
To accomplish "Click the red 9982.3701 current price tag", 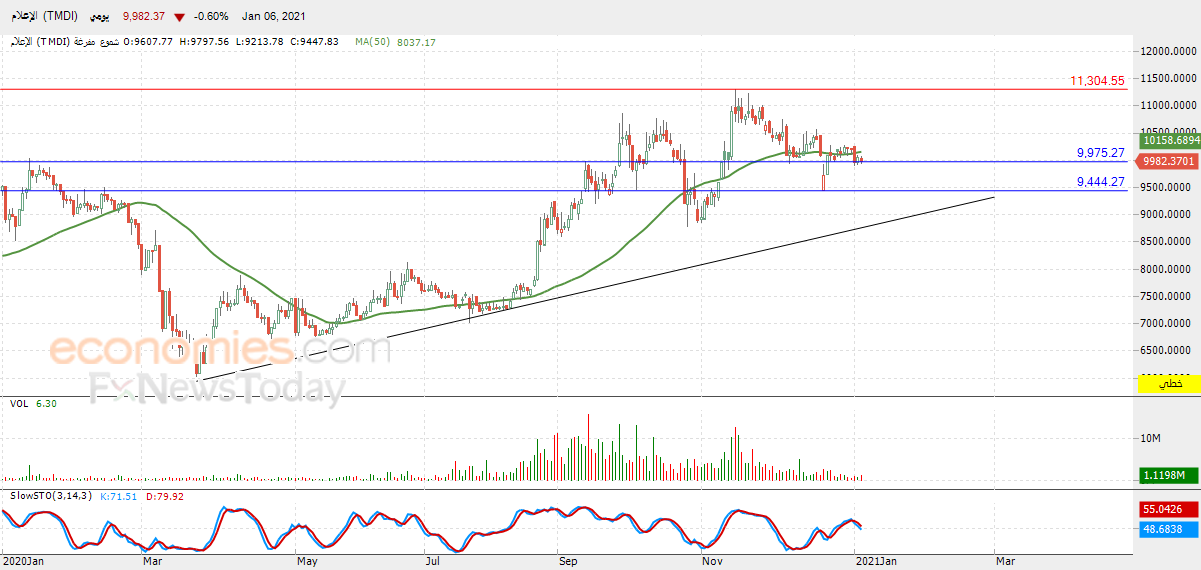I will tap(1169, 160).
